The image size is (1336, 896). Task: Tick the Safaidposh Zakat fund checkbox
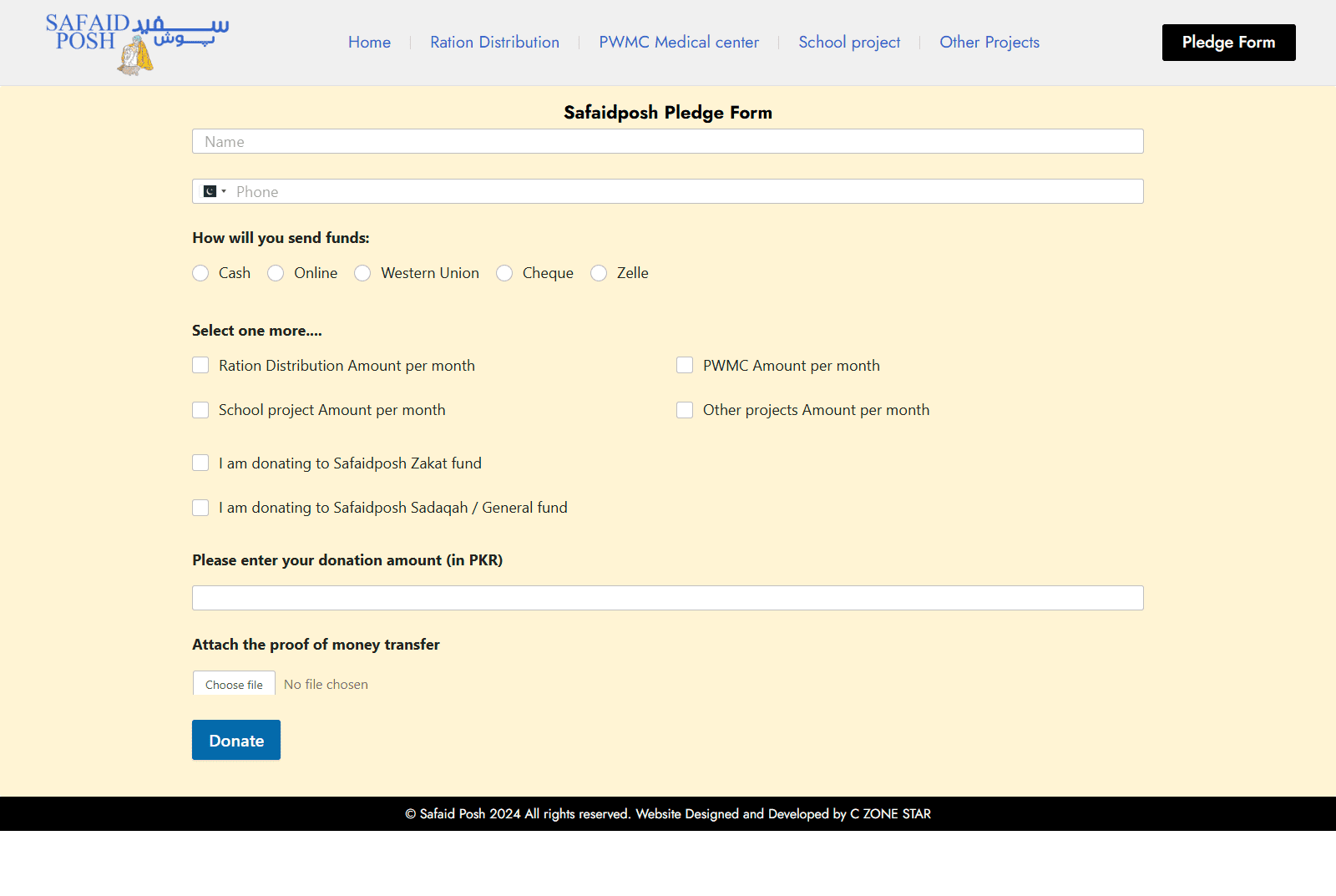point(200,463)
